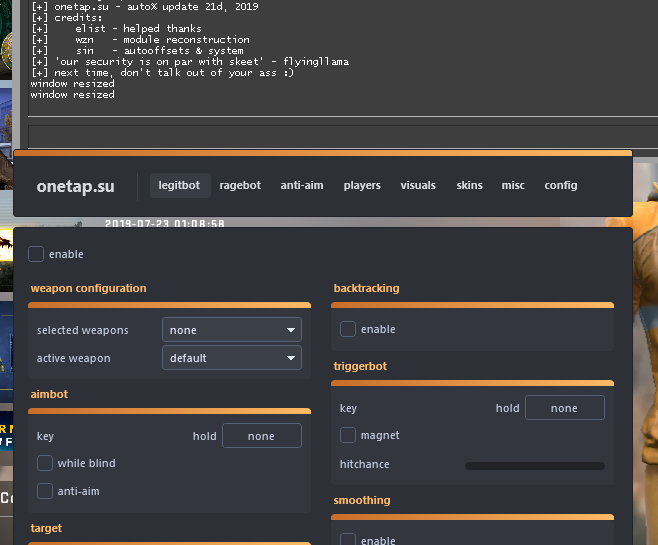This screenshot has height=545, width=658.
Task: Open the skins tab
Action: (x=469, y=185)
